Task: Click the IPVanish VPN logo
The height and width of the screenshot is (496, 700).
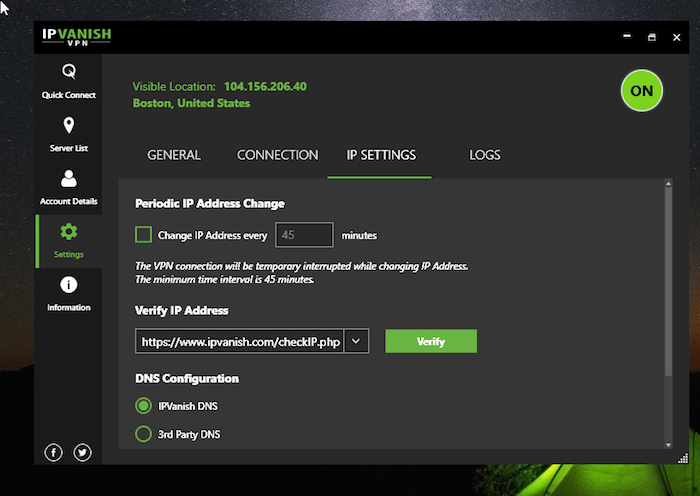Action: click(x=77, y=37)
